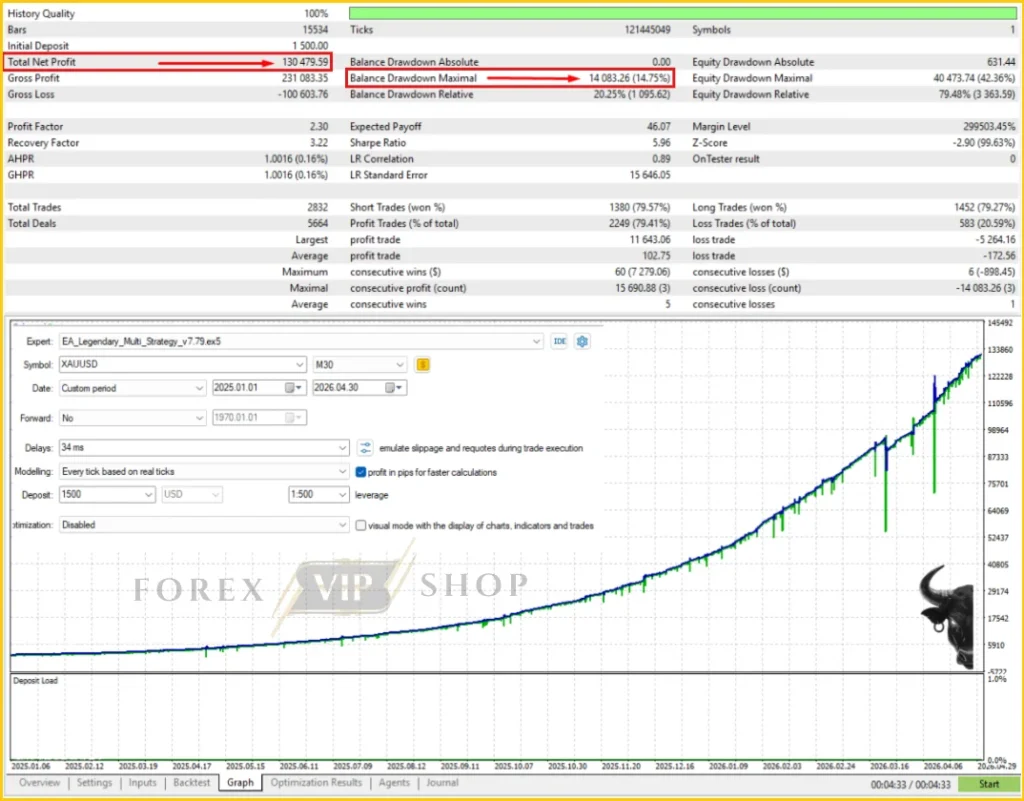Screen dimensions: 1024x801
Task: Click the Long Trades value 1452 (79.27%)
Action: [x=985, y=207]
